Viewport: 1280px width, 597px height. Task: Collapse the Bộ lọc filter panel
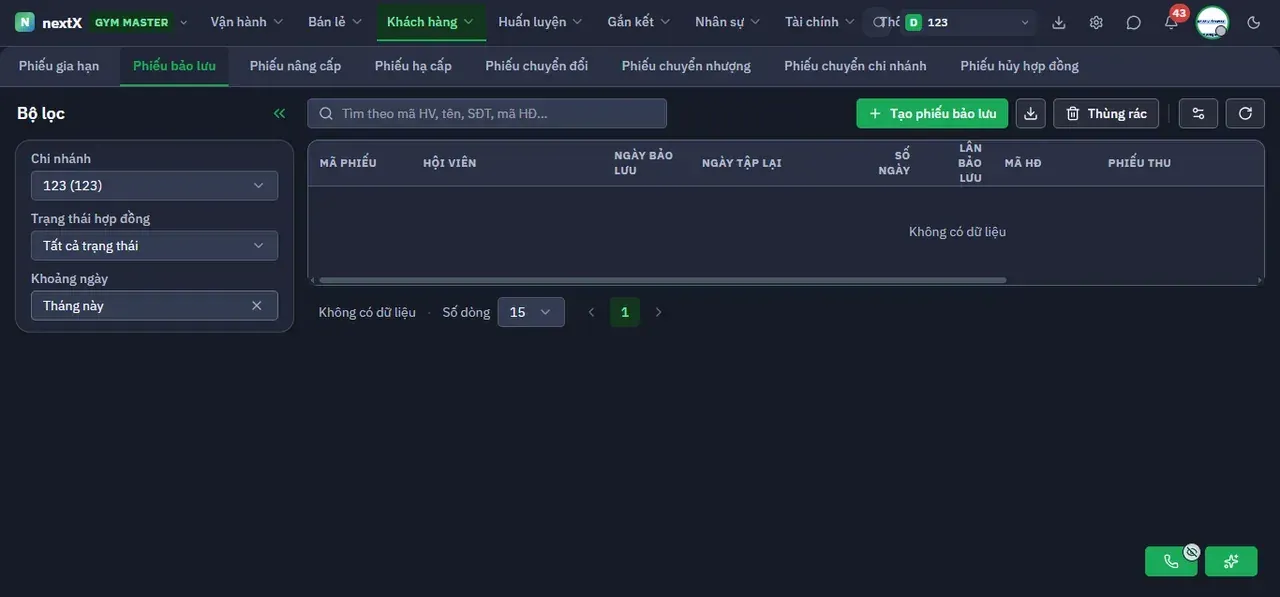click(279, 113)
